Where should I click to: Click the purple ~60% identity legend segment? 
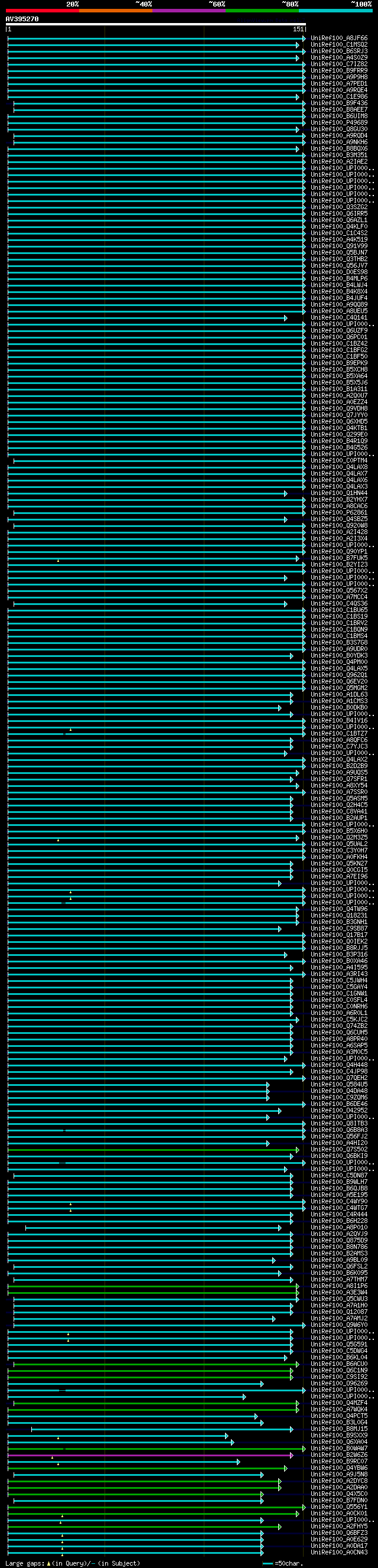[190, 11]
